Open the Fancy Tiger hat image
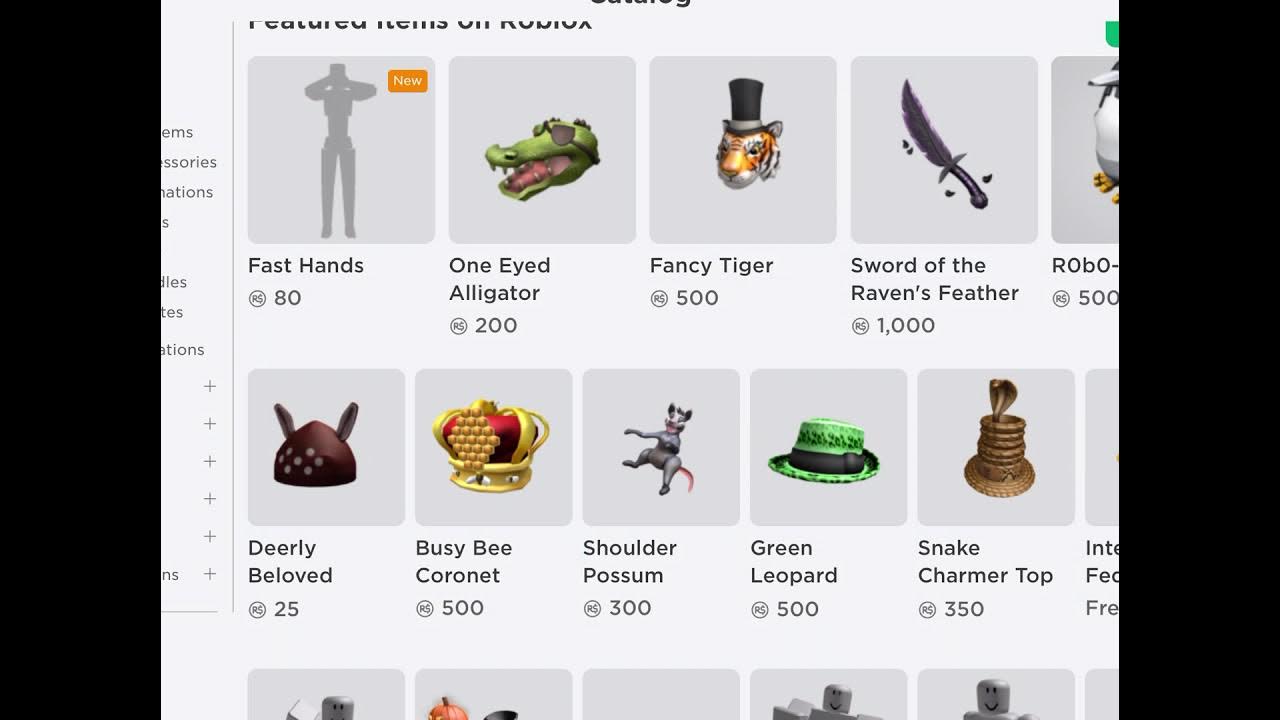This screenshot has width=1280, height=720. click(743, 150)
